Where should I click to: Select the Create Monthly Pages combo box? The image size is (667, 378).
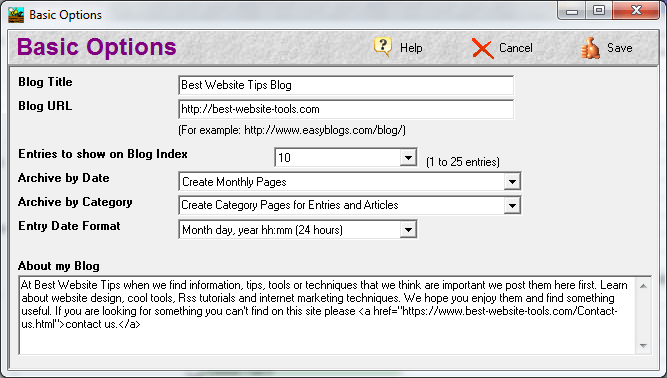click(350, 182)
